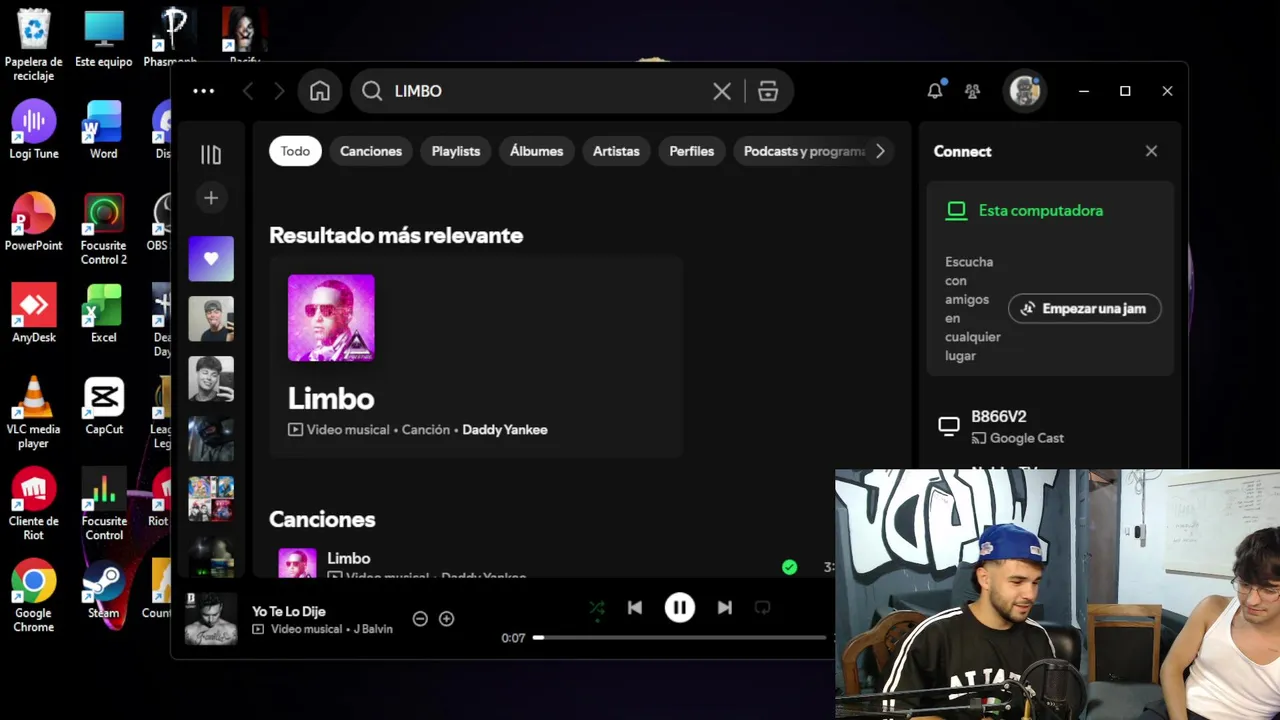Open the Limbo top result title
Image resolution: width=1280 pixels, height=720 pixels.
(x=331, y=398)
